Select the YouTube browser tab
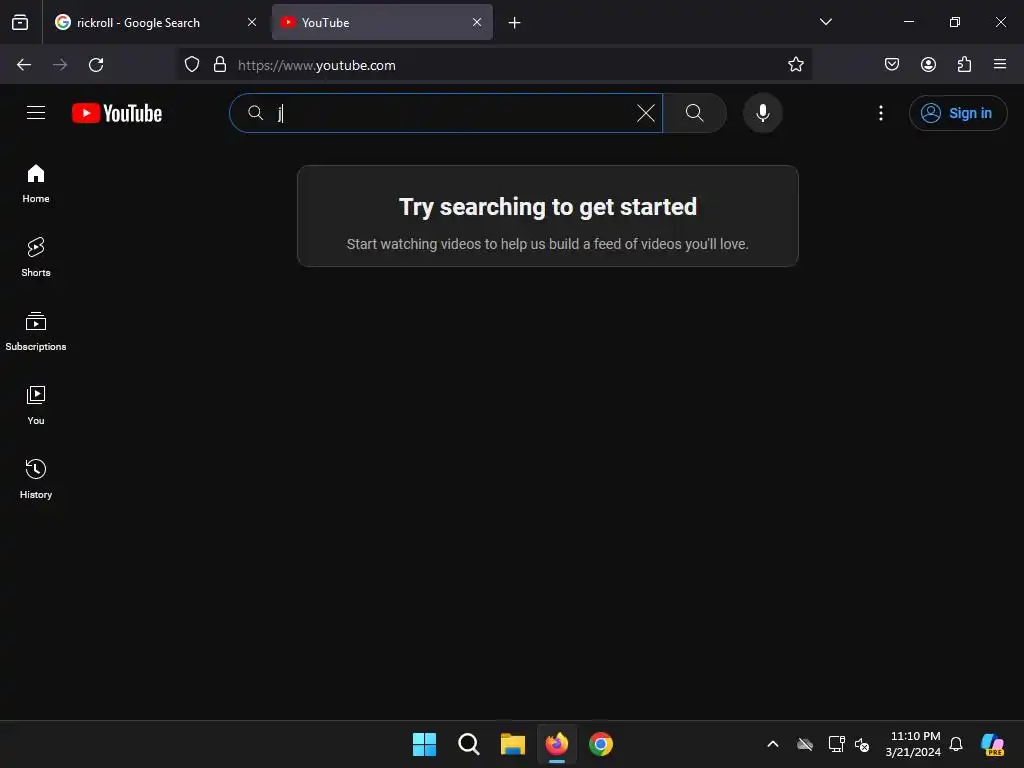This screenshot has height=768, width=1024. pos(382,22)
